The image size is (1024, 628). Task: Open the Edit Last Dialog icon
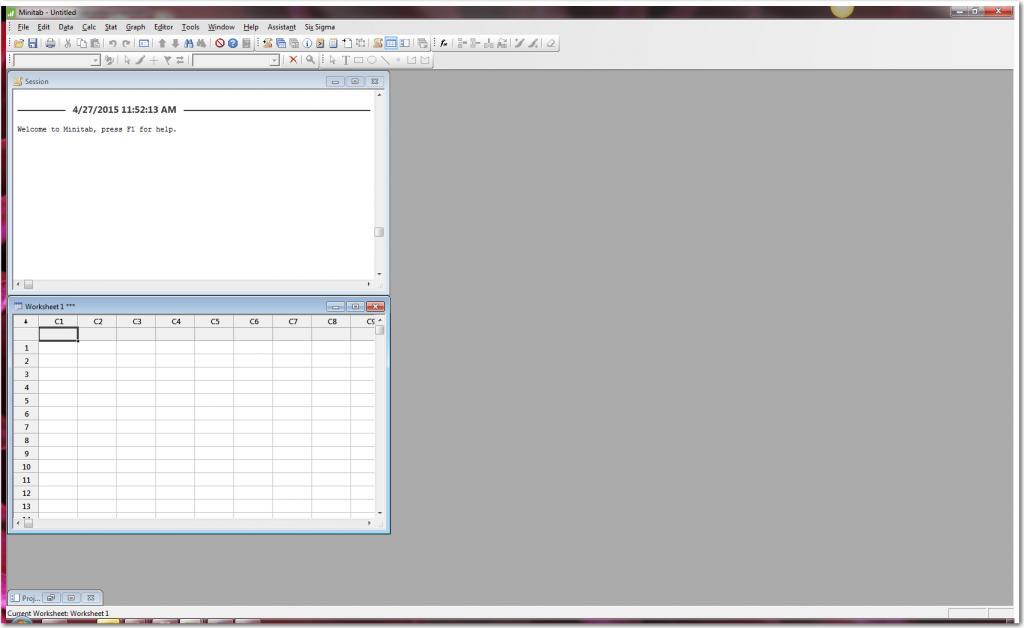pos(144,43)
